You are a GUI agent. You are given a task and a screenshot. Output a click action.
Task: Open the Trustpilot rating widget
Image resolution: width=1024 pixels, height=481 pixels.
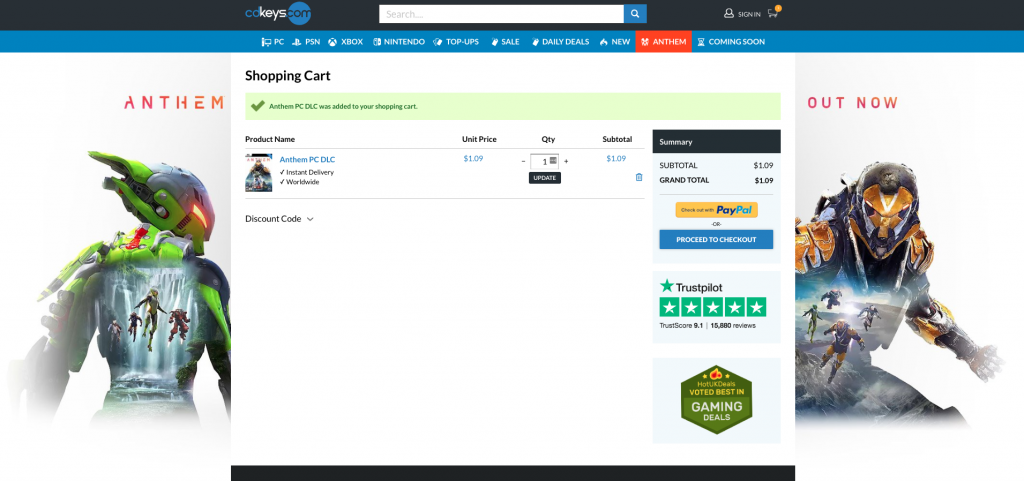click(716, 307)
